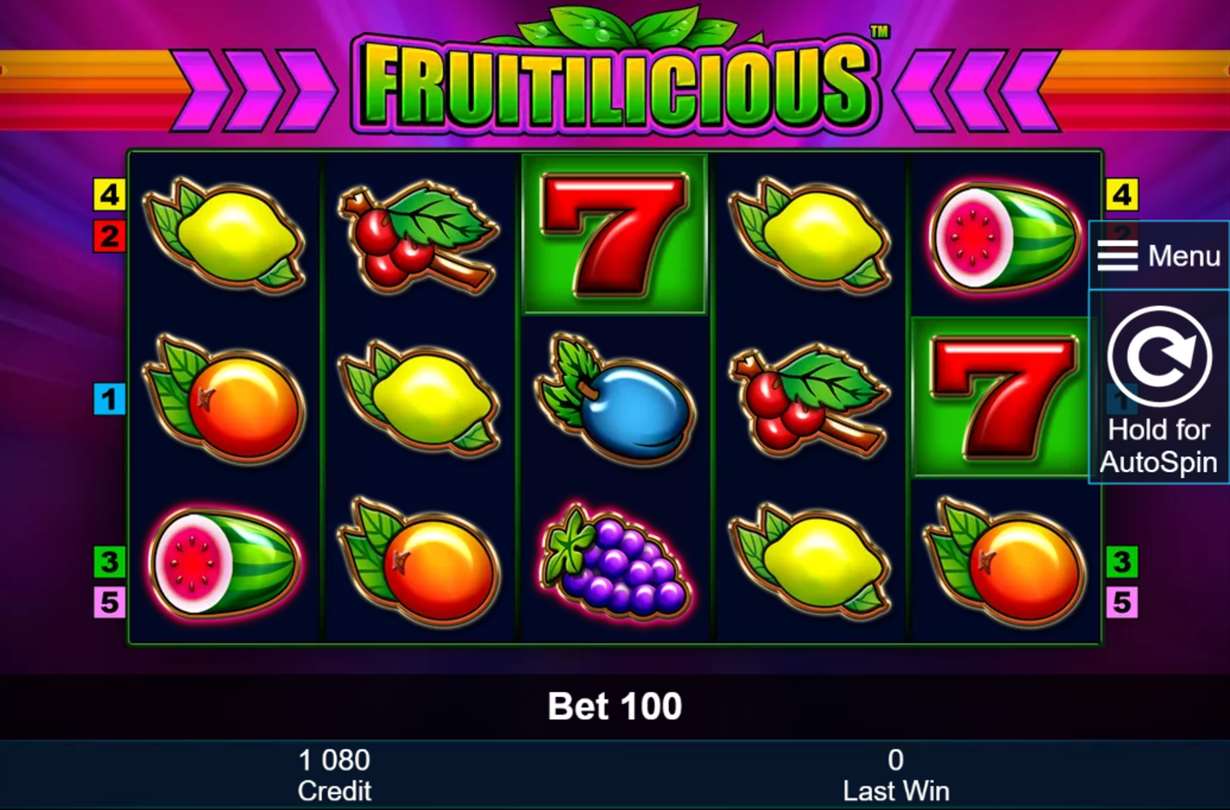Select payline 3 green marker on right
Screen dimensions: 1230x810
pos(1121,561)
